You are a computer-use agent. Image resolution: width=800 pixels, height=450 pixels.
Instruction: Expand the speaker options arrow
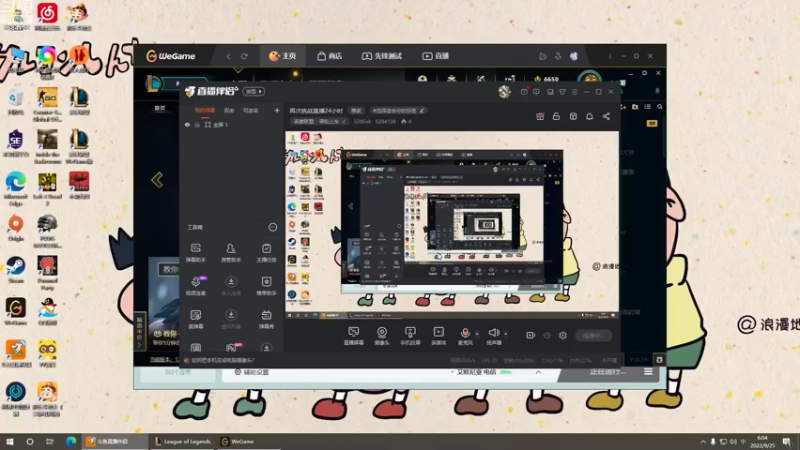506,334
